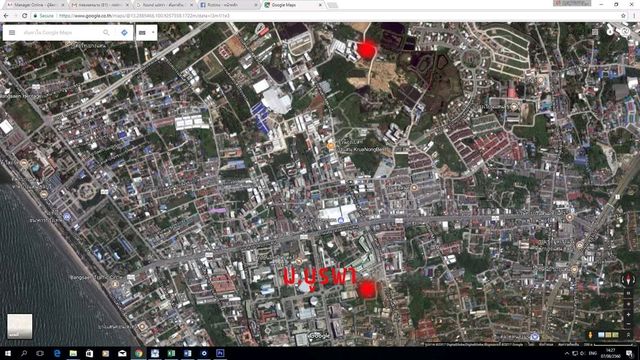Show hidden system tray icons
Image resolution: width=640 pixels, height=360 pixels.
click(x=567, y=353)
